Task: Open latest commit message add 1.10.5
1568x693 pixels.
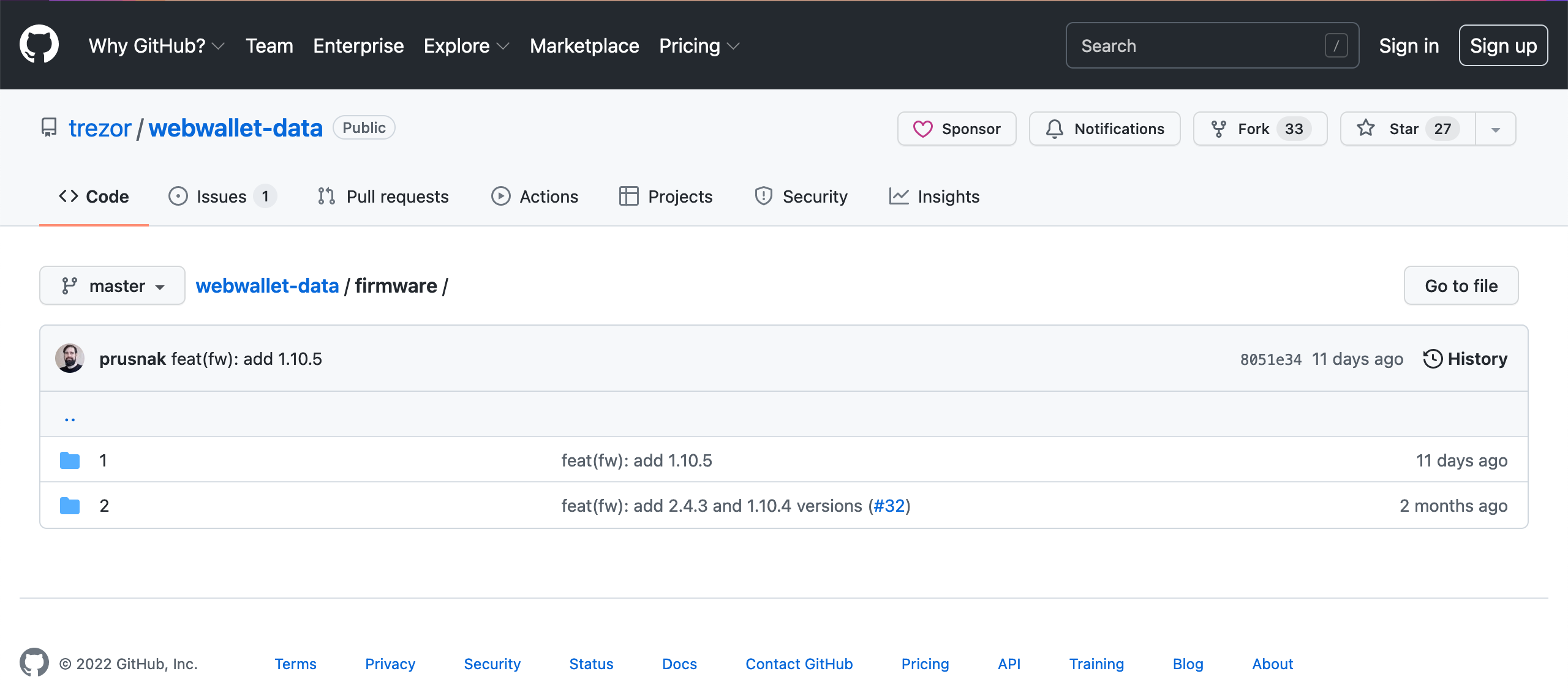Action: [246, 359]
